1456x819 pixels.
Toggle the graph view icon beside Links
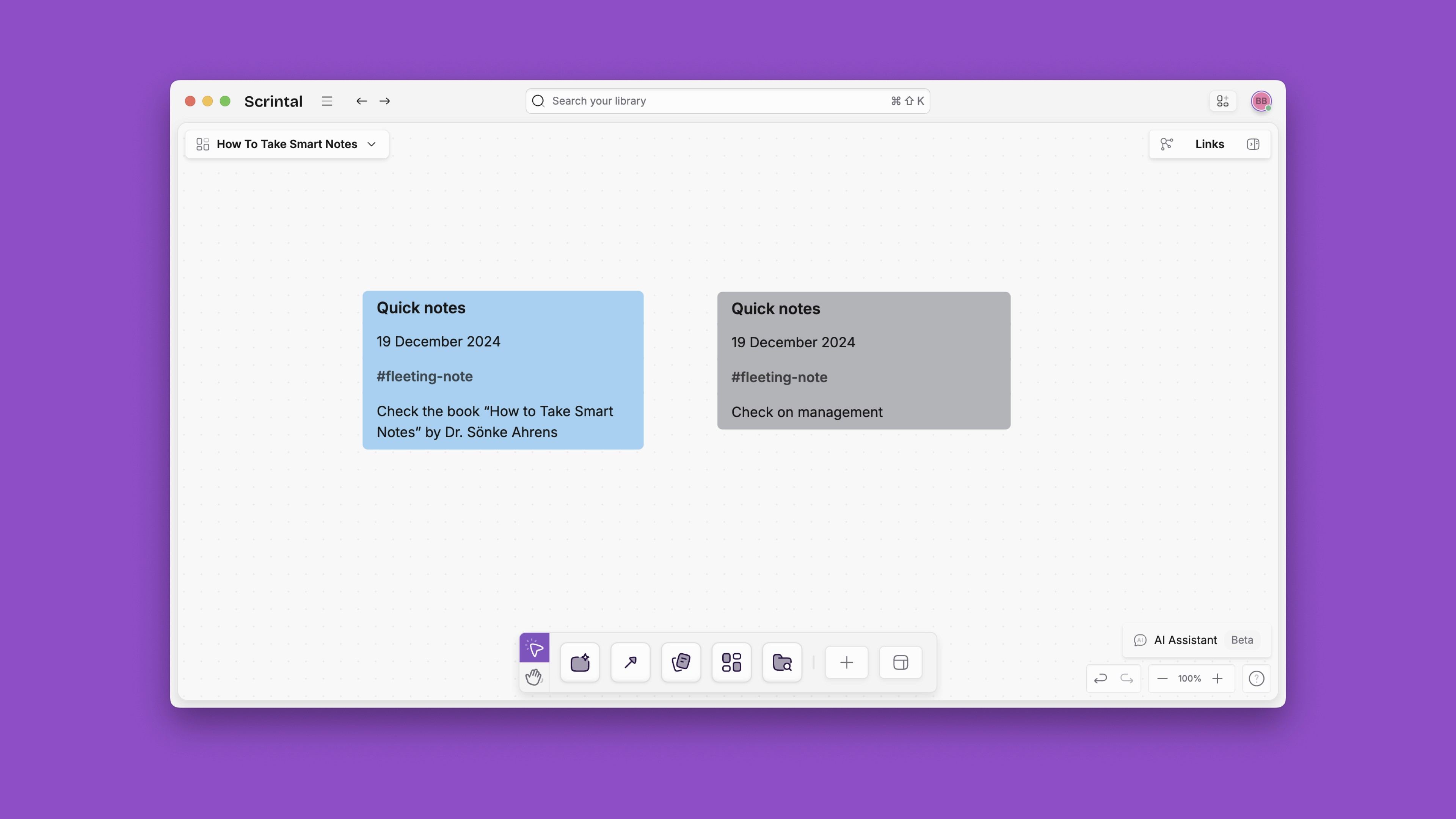pos(1167,144)
